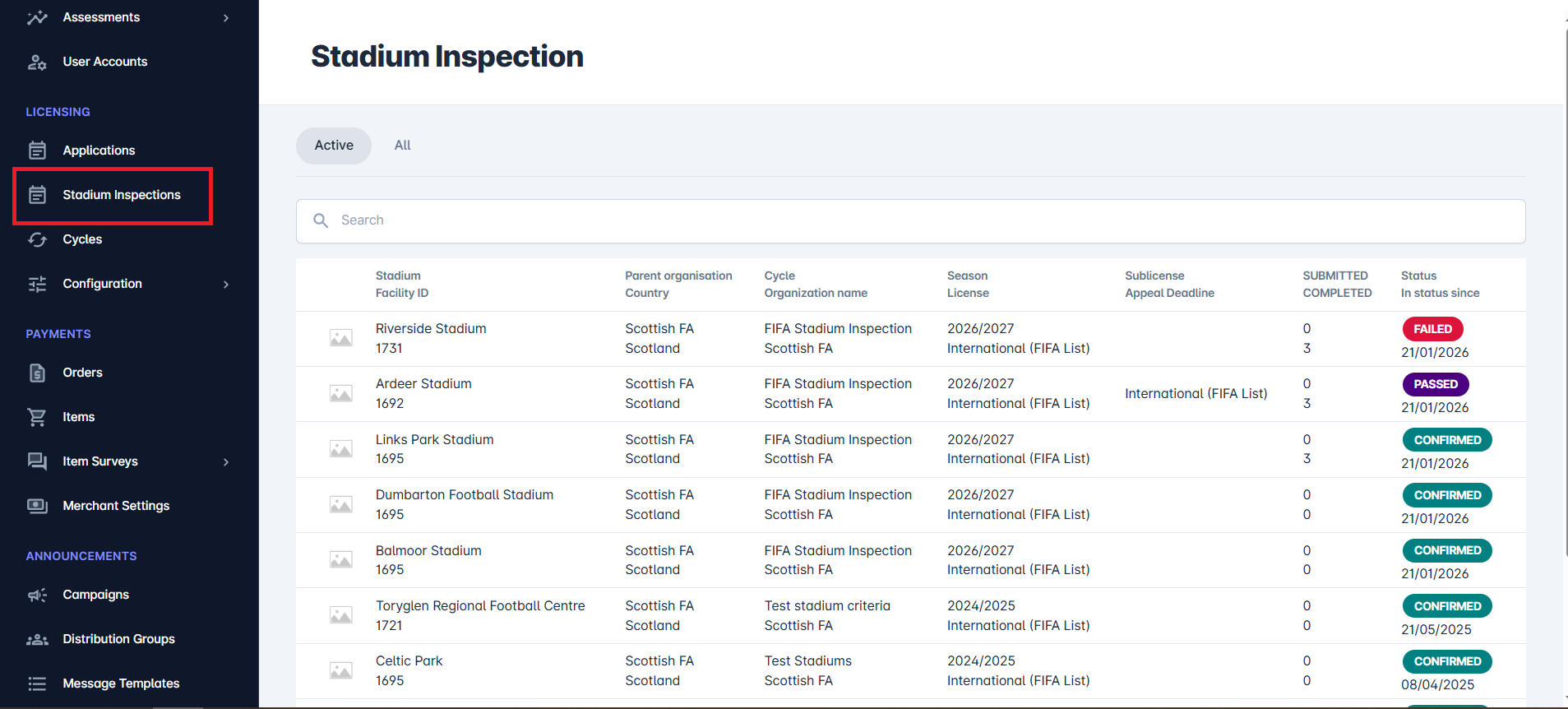Image resolution: width=1568 pixels, height=709 pixels.
Task: Click the Distribution Groups people icon
Action: (x=37, y=639)
